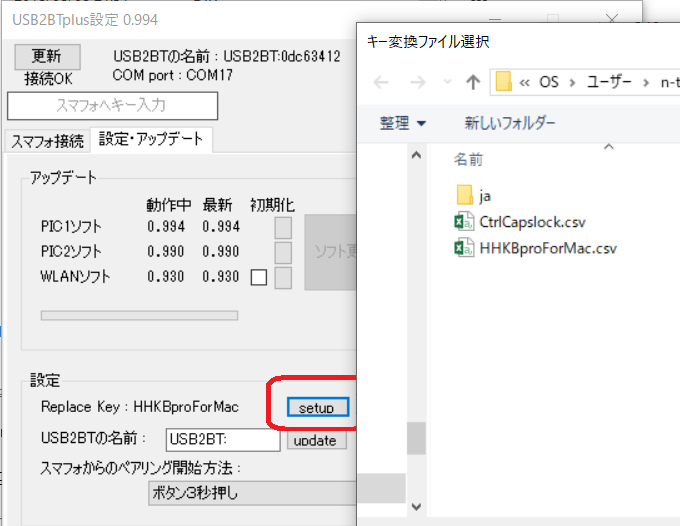Toggle the WLANソフト 初期化 checkbox
This screenshot has height=526, width=680.
[259, 278]
